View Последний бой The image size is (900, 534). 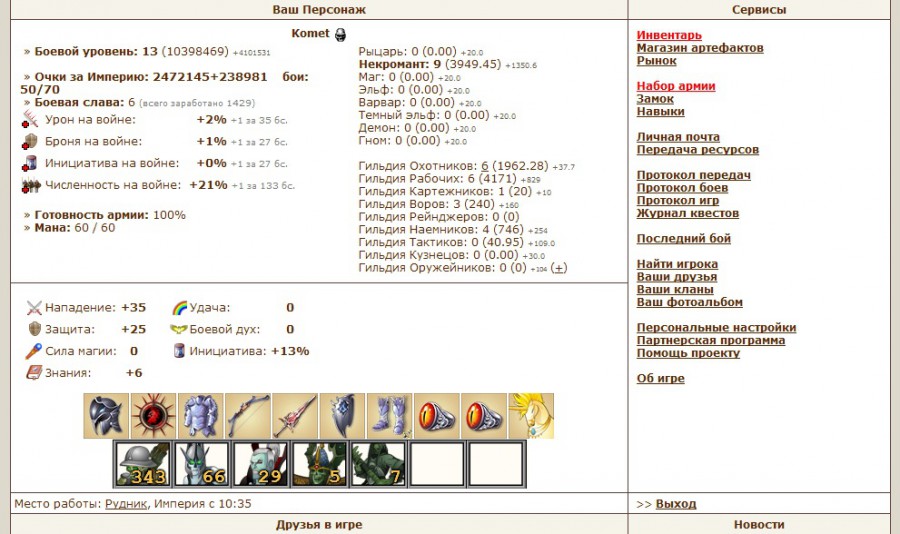coord(684,238)
